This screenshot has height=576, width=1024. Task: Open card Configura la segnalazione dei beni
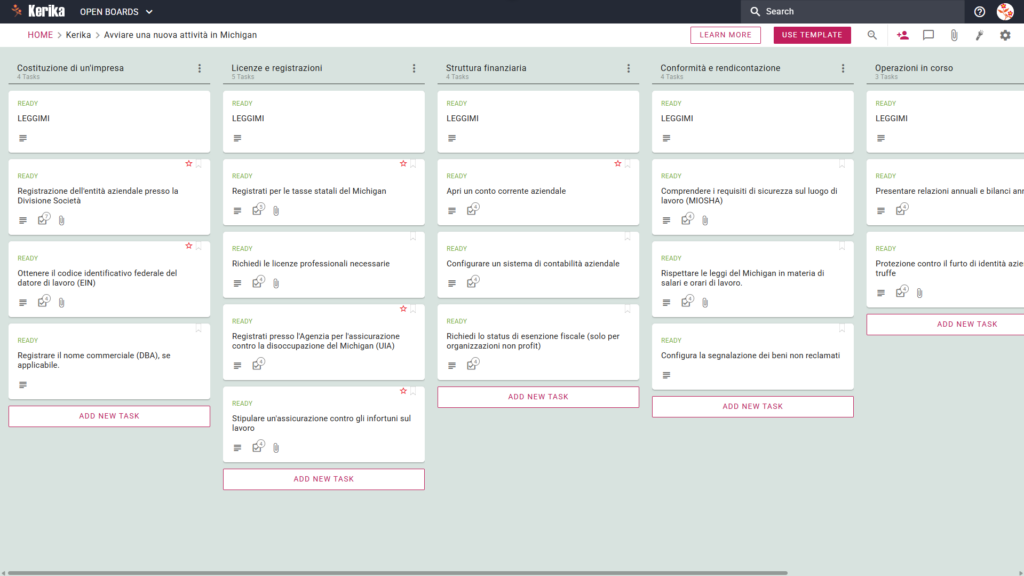pos(752,357)
